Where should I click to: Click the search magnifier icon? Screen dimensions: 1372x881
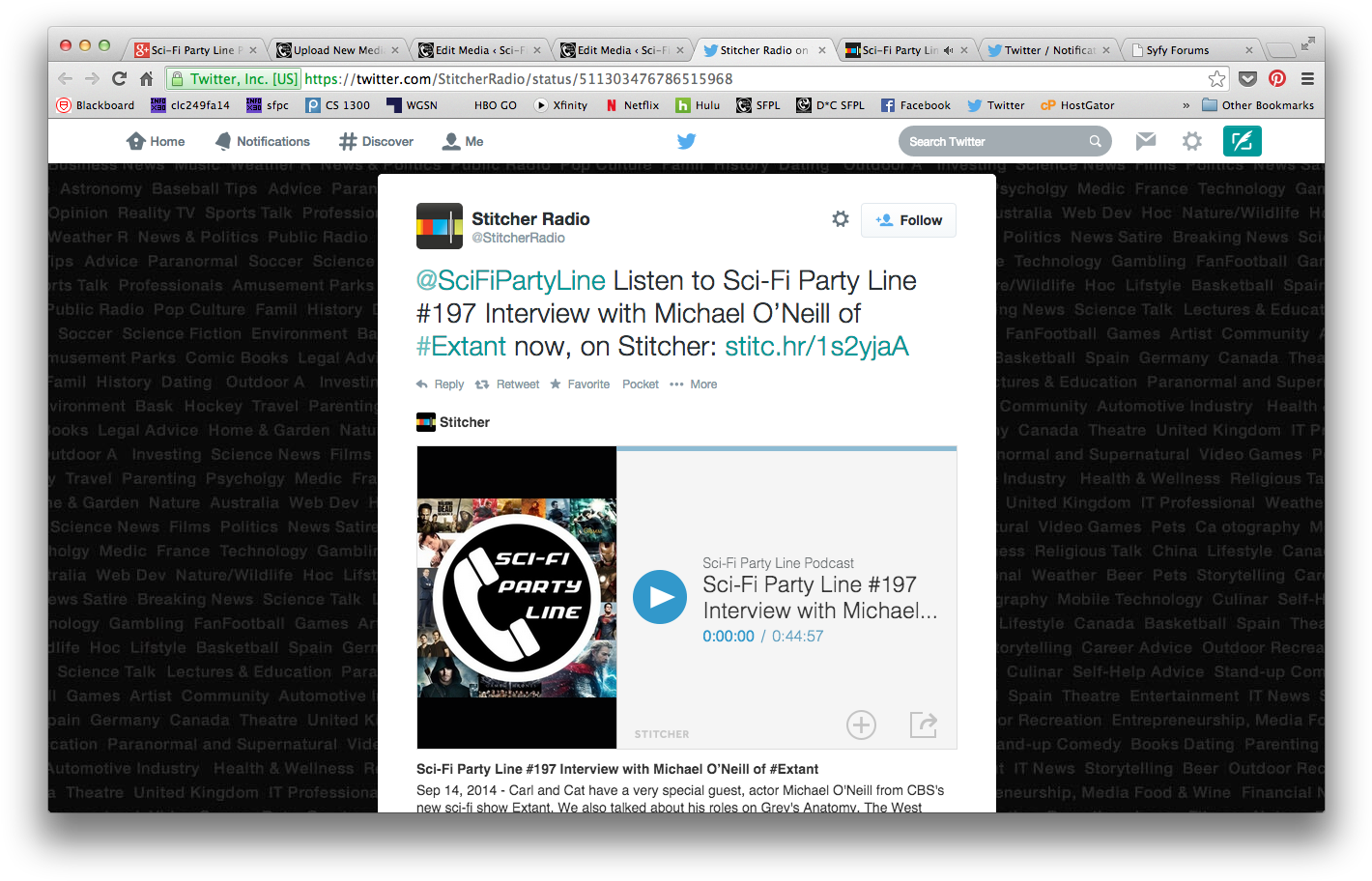1095,141
